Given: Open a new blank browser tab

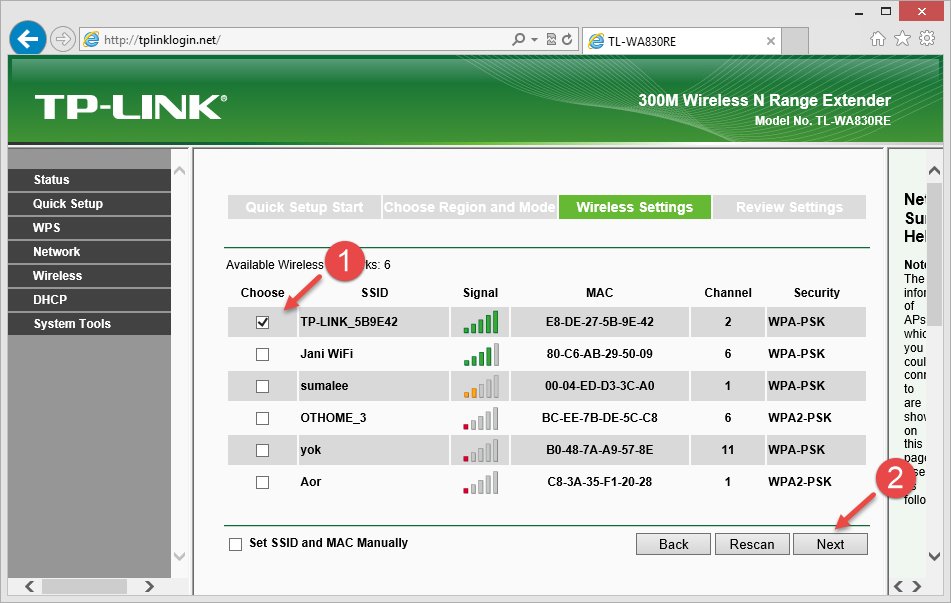Looking at the screenshot, I should 795,41.
